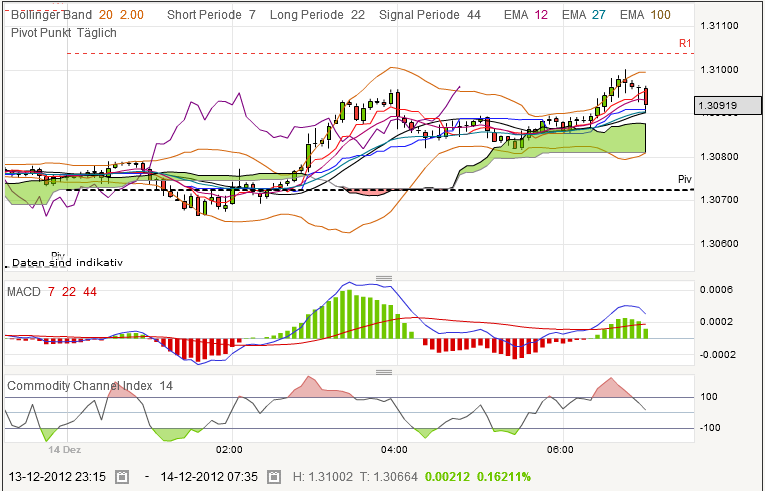Open the start date calendar picker icon
The height and width of the screenshot is (491, 765).
[x=122, y=476]
